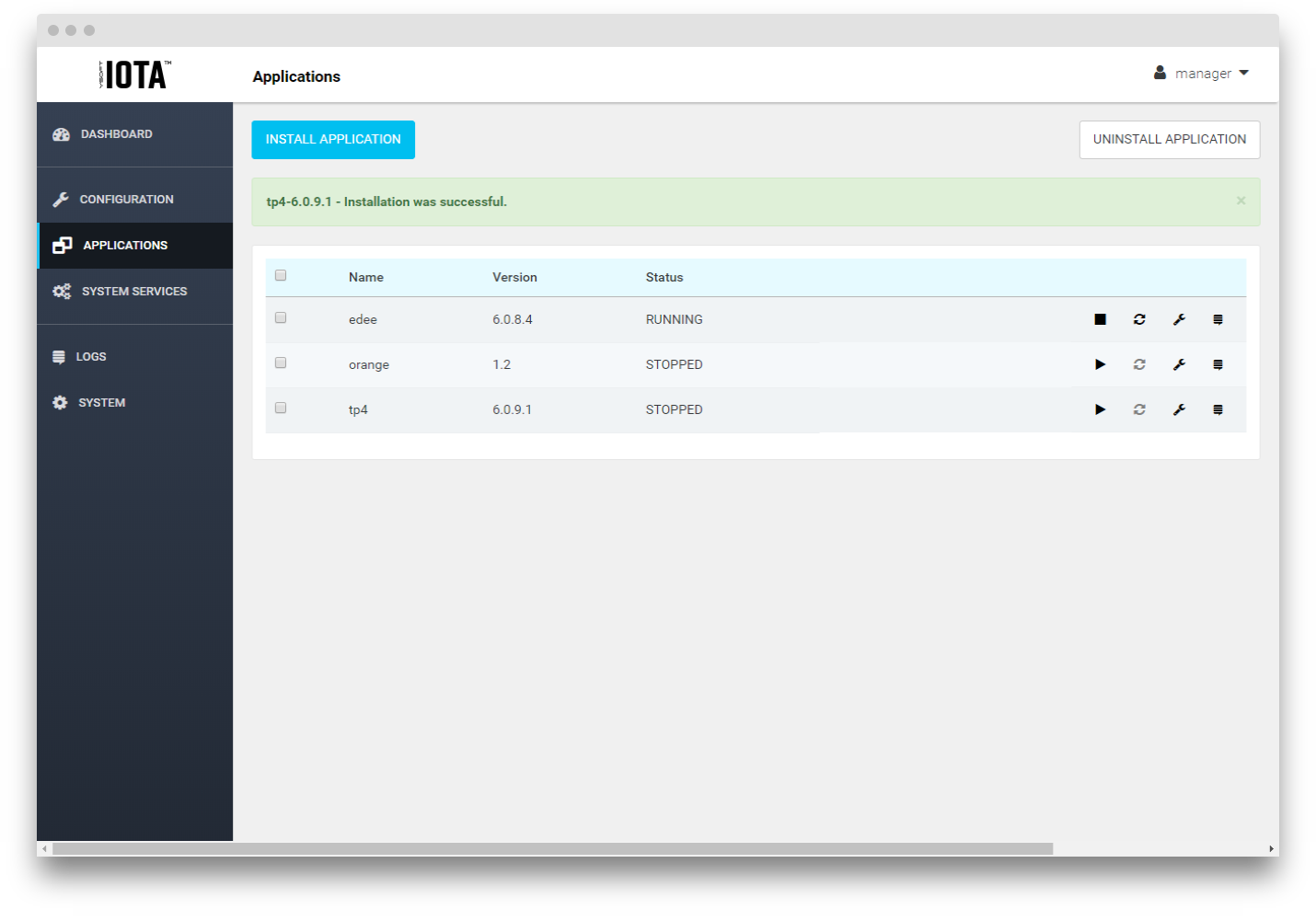Toggle the select-all header checkbox
Screen dimensions: 1316x921
click(281, 275)
